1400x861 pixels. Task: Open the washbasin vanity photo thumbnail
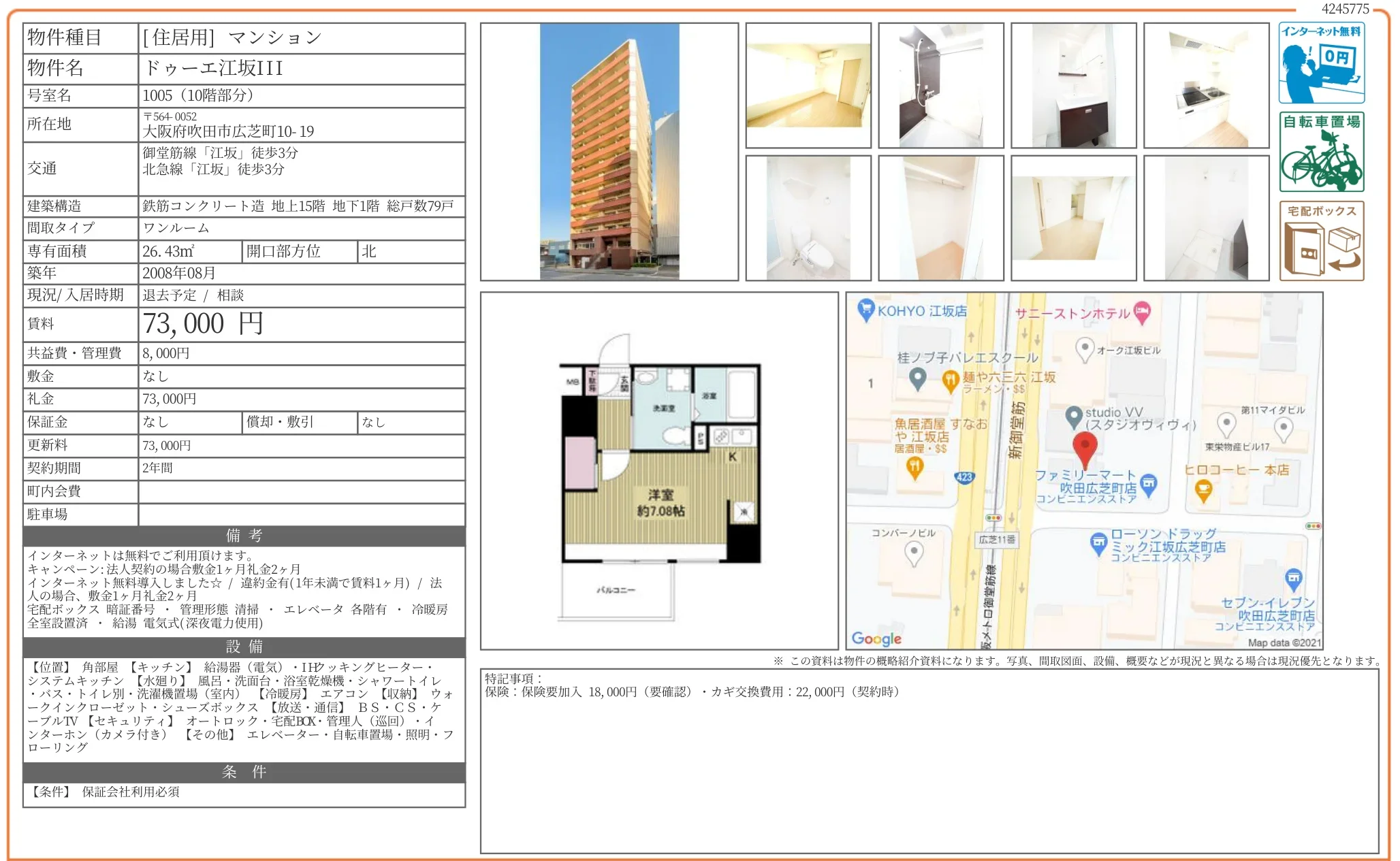[1073, 85]
